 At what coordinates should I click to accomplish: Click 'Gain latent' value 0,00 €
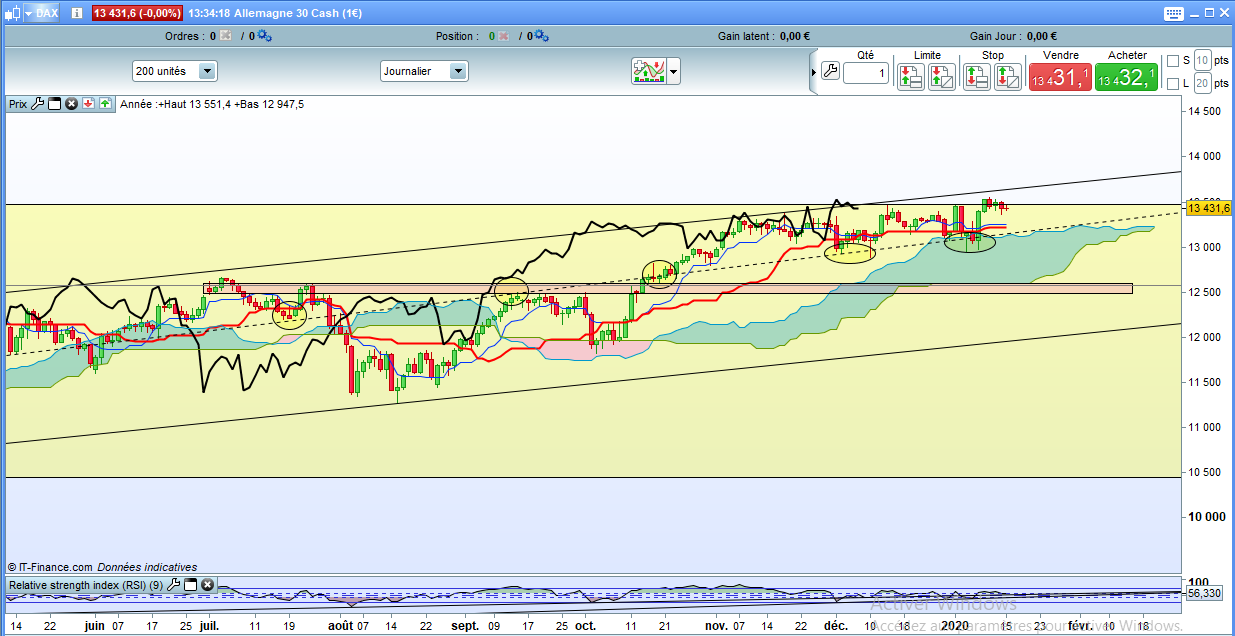[793, 36]
